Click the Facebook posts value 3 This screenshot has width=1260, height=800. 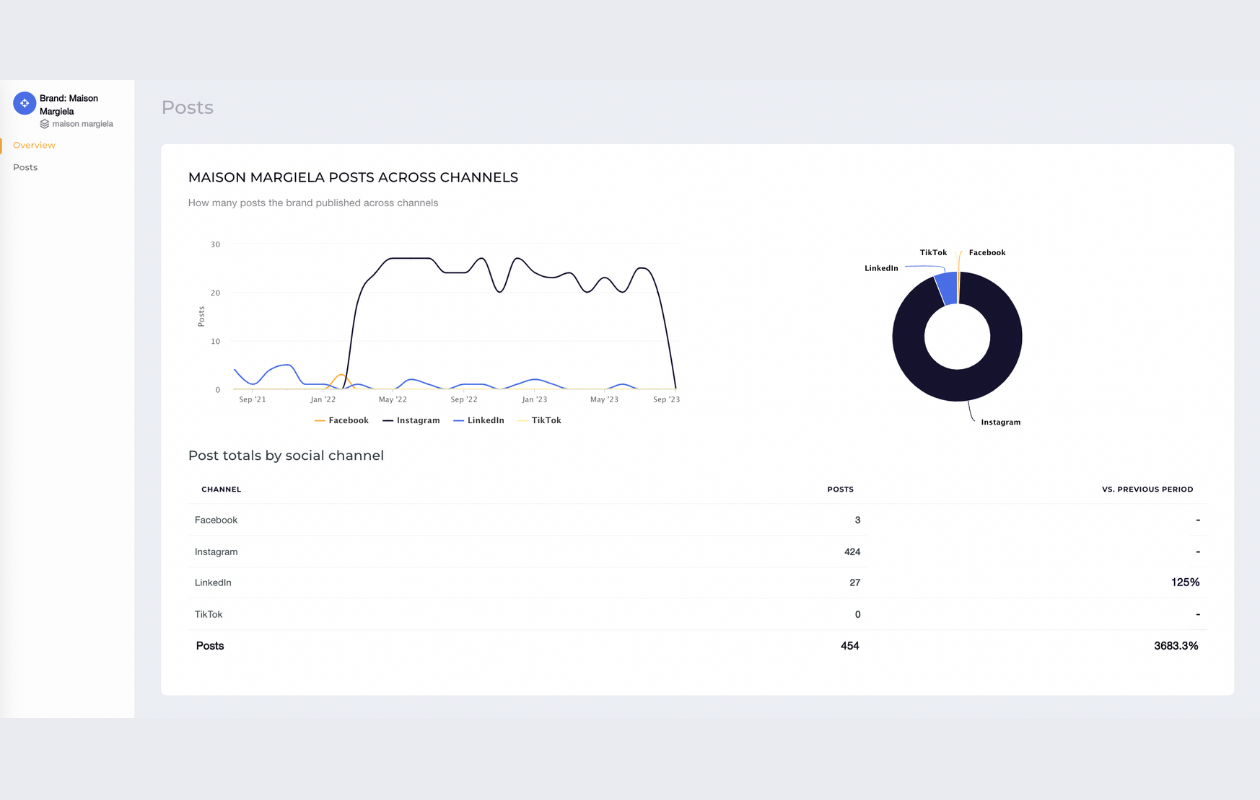(x=858, y=520)
